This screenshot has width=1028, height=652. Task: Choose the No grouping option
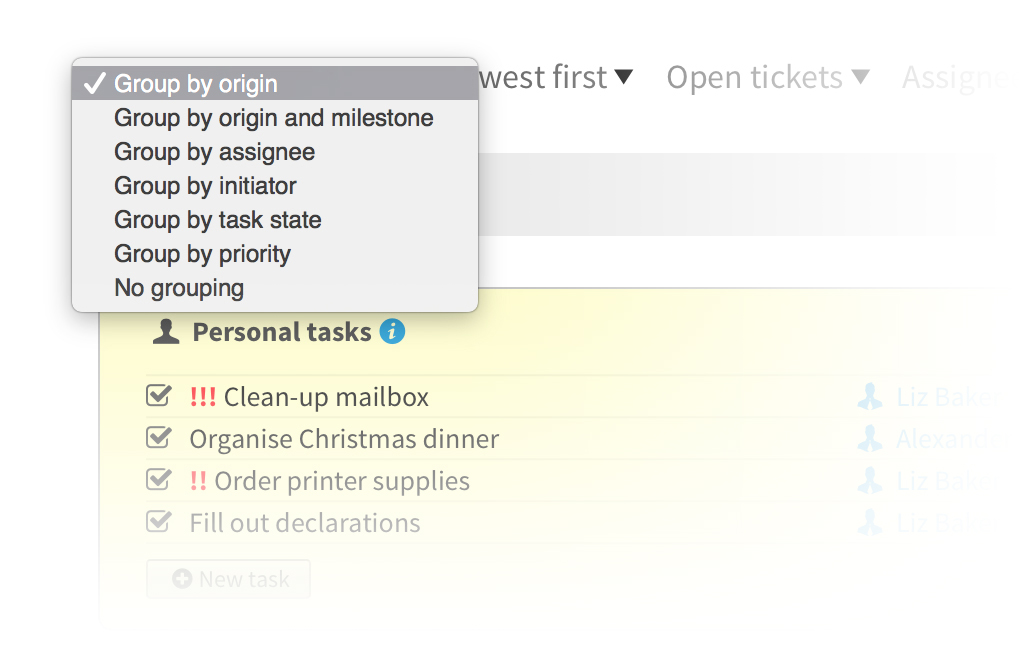click(179, 288)
